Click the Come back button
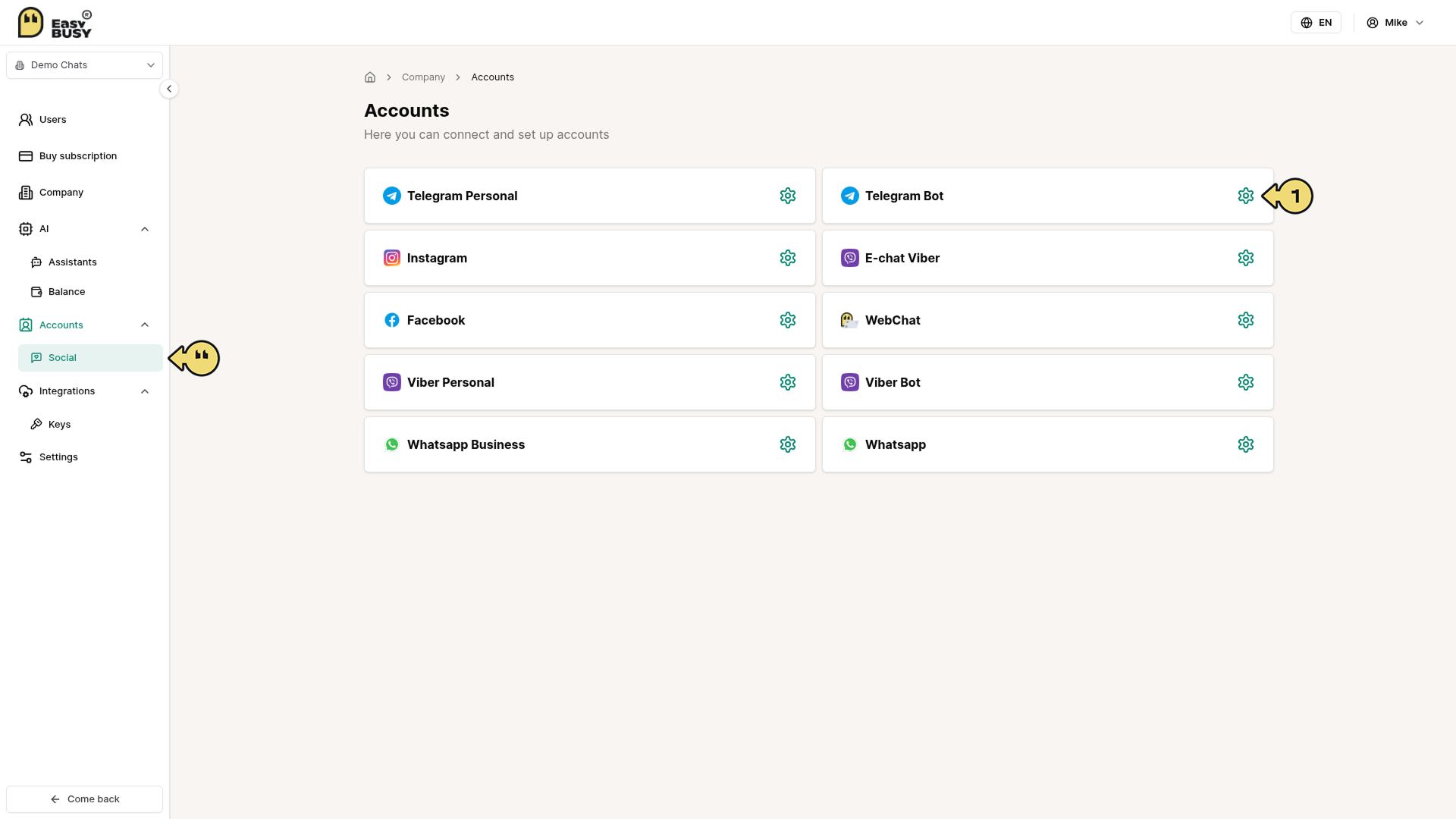 point(85,799)
